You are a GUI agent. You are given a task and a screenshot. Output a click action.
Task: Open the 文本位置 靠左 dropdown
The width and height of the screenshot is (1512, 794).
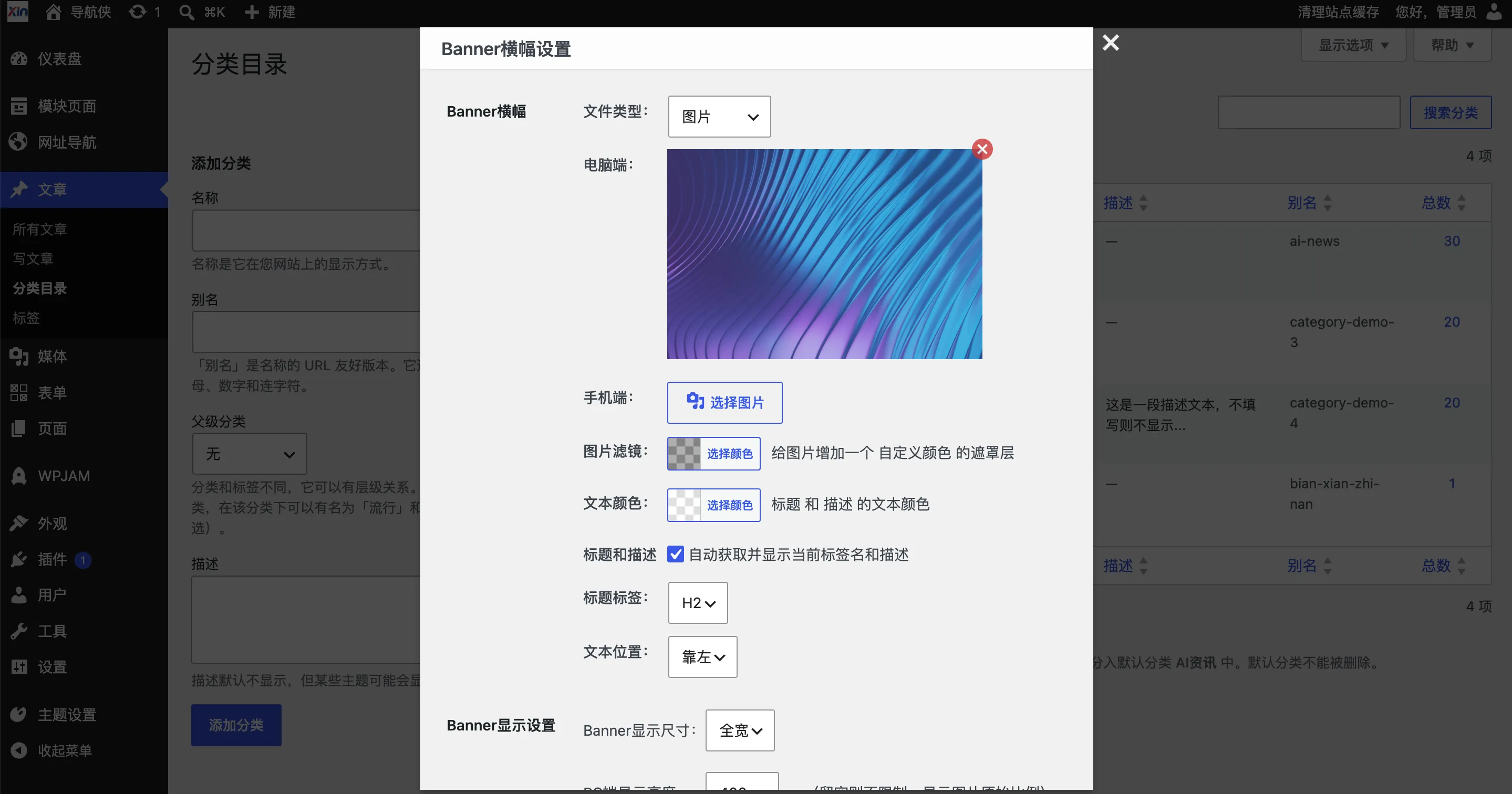tap(702, 657)
